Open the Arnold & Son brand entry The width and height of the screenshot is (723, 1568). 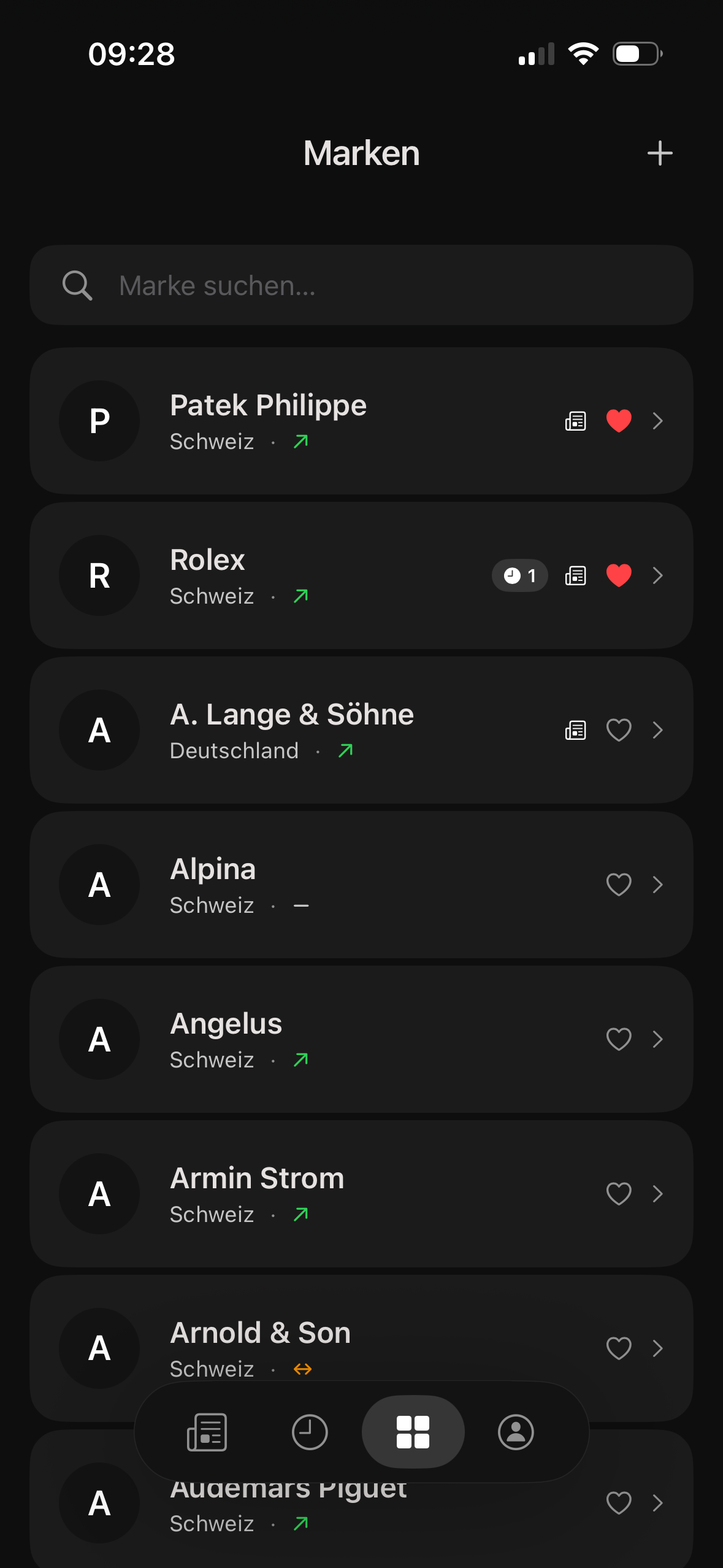click(261, 1333)
